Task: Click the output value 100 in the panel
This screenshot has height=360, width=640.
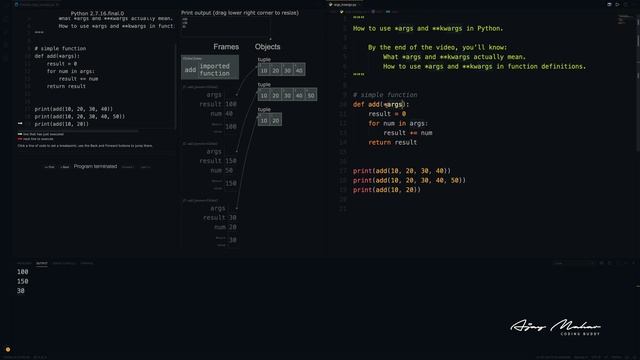Action: click(x=22, y=272)
